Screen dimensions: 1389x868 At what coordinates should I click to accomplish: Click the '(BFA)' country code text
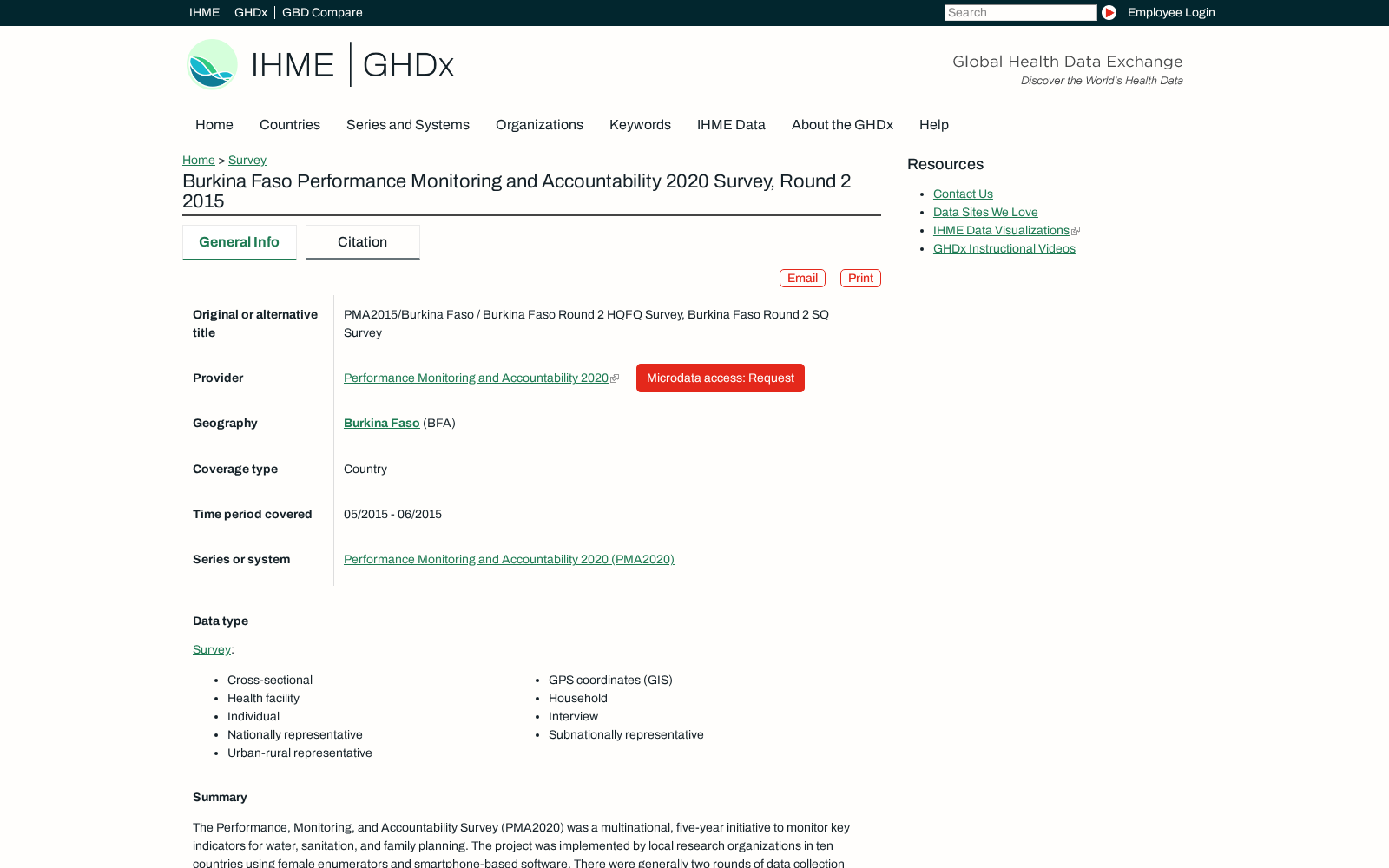pyautogui.click(x=439, y=424)
